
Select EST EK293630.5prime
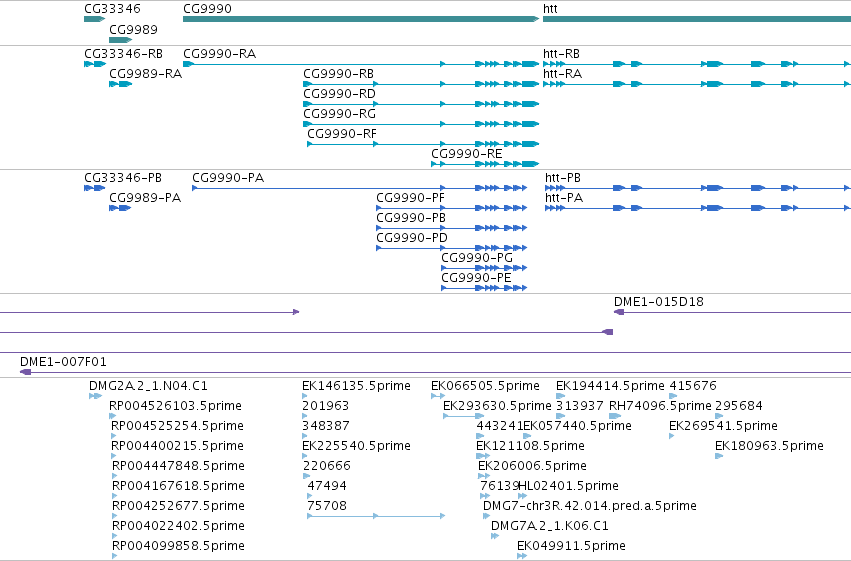pos(497,406)
